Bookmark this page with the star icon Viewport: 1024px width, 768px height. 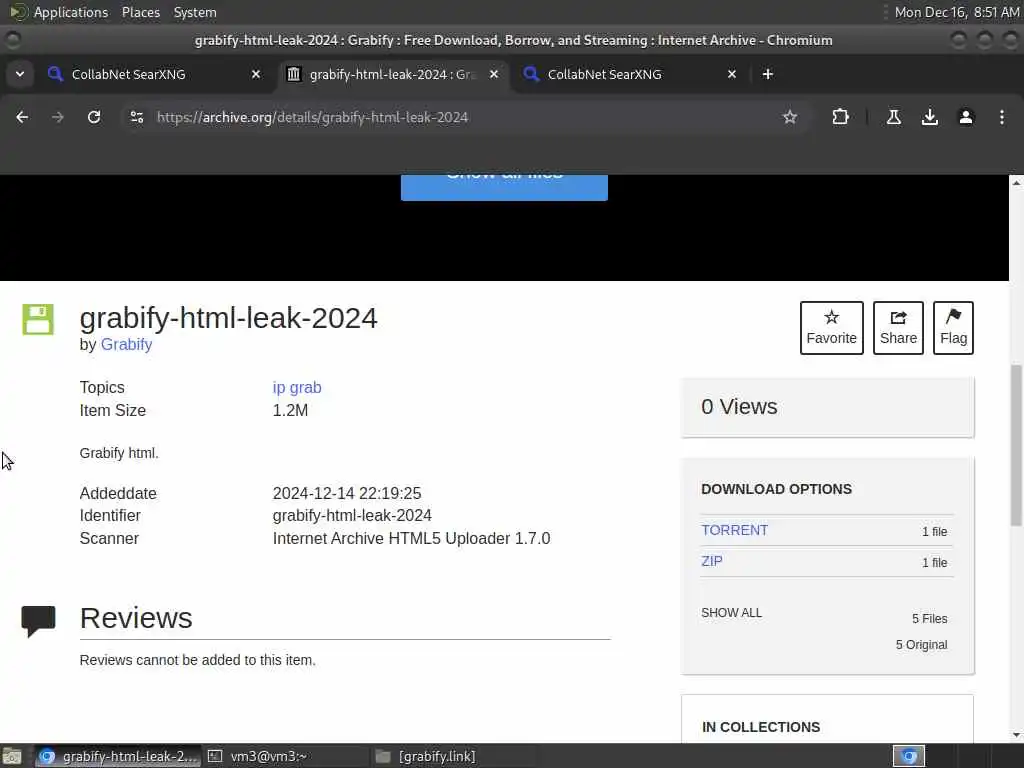790,117
